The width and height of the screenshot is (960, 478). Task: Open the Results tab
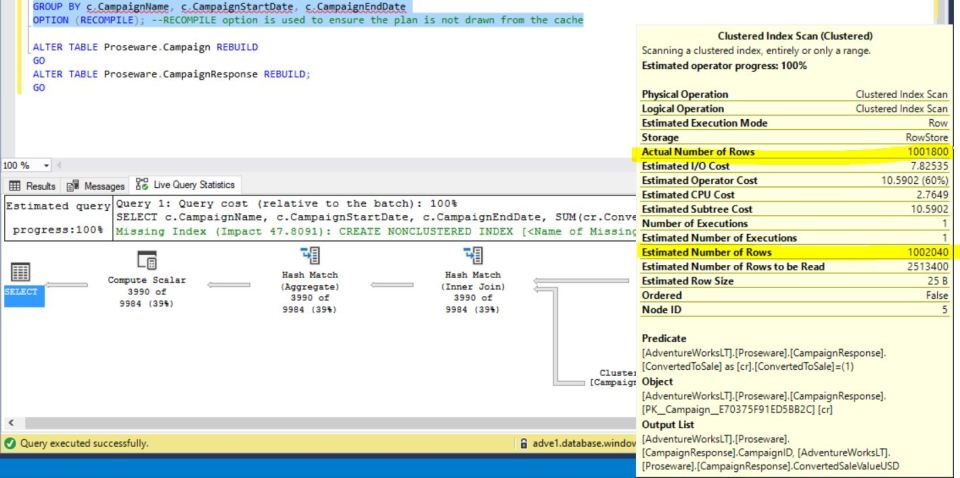[x=33, y=184]
